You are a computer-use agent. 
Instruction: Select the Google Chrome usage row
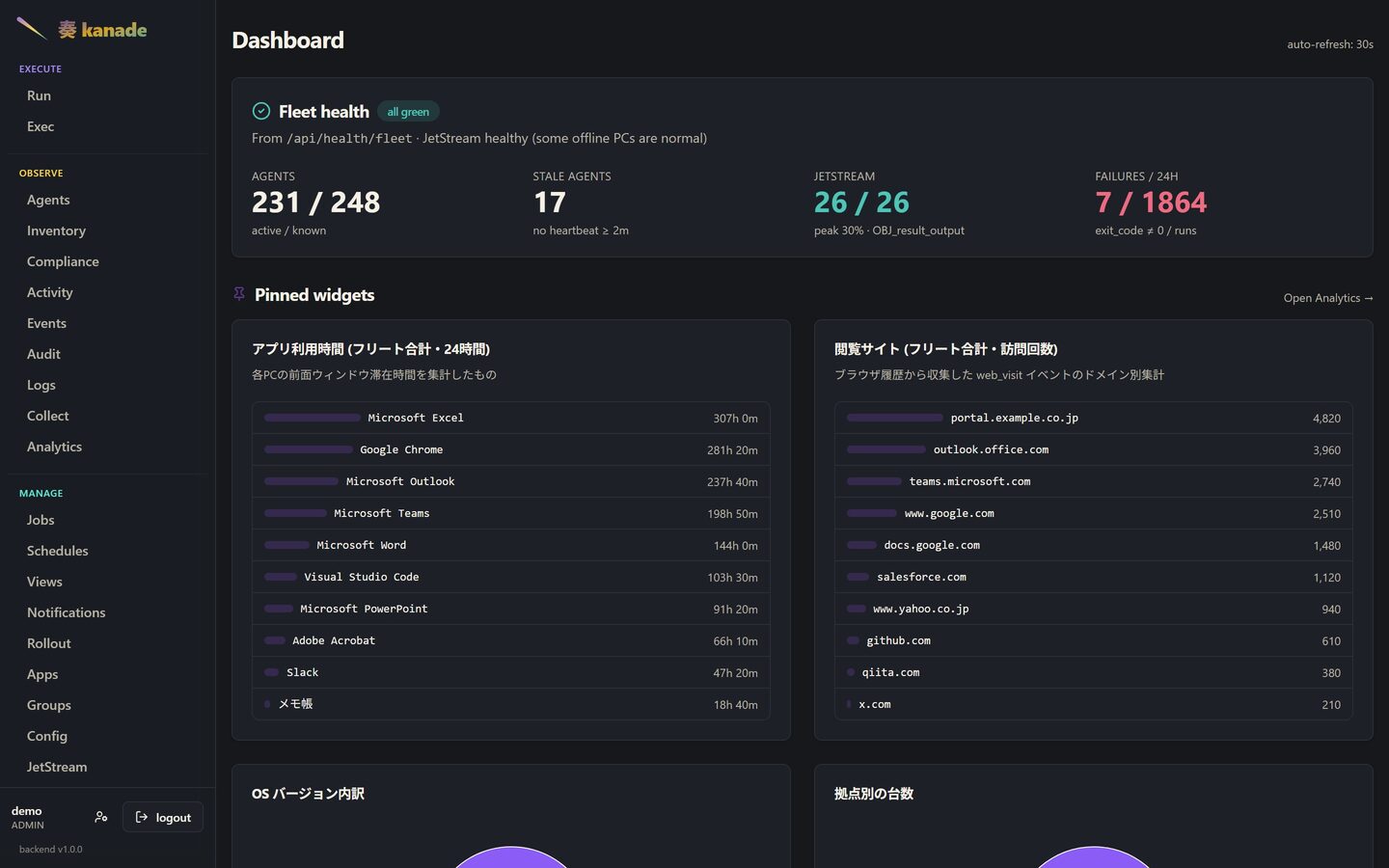tap(511, 449)
